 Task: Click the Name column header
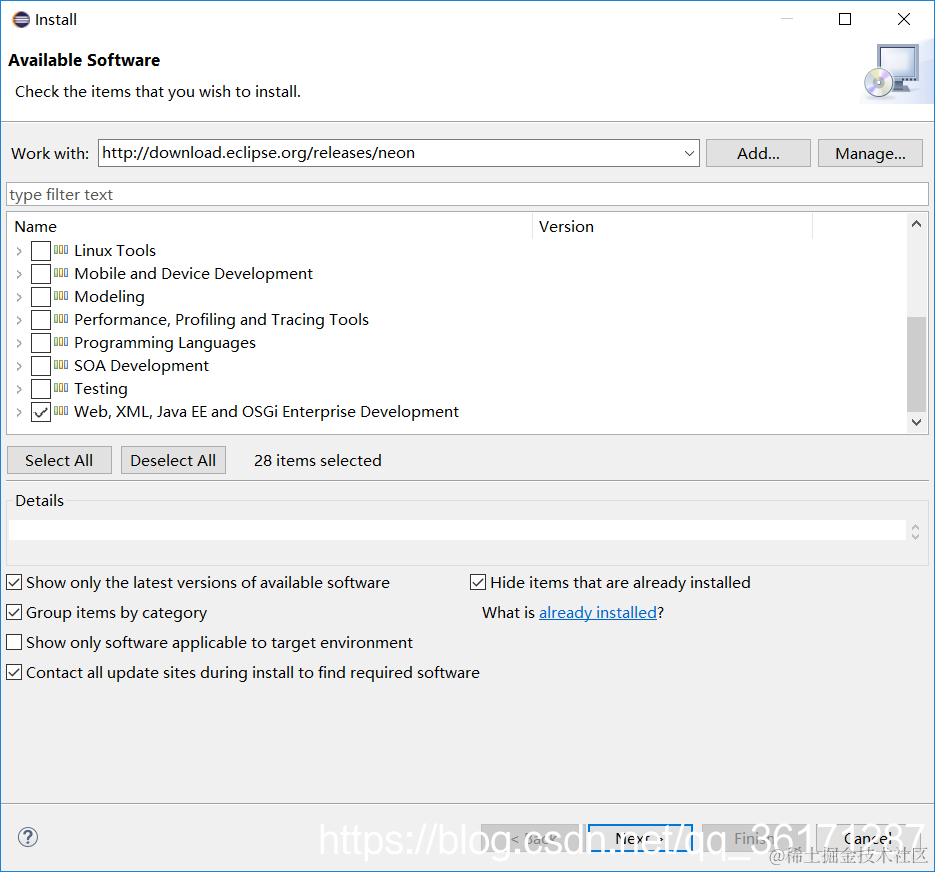click(270, 227)
